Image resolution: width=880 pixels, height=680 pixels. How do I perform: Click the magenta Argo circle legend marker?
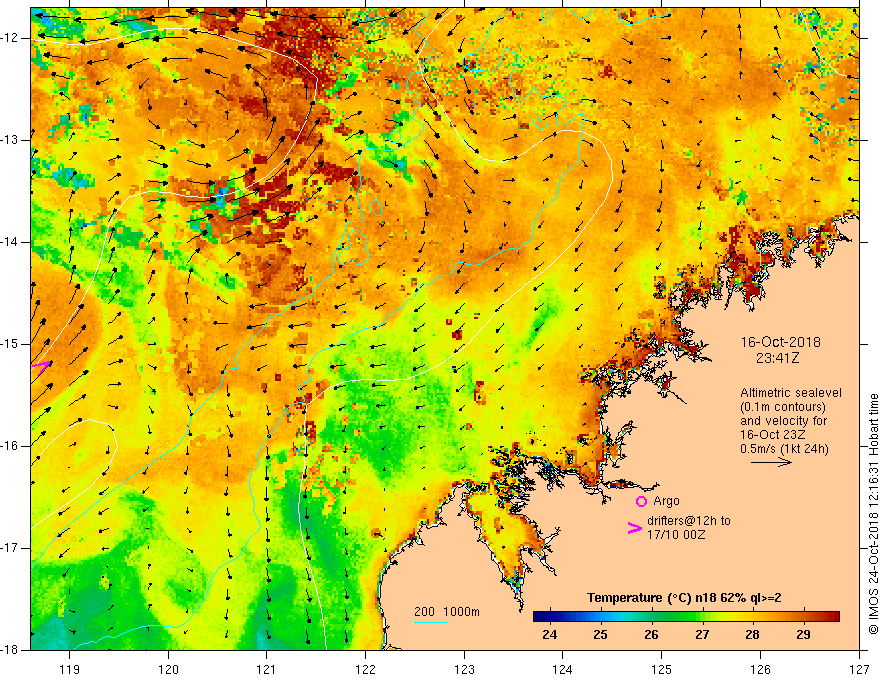(x=641, y=502)
